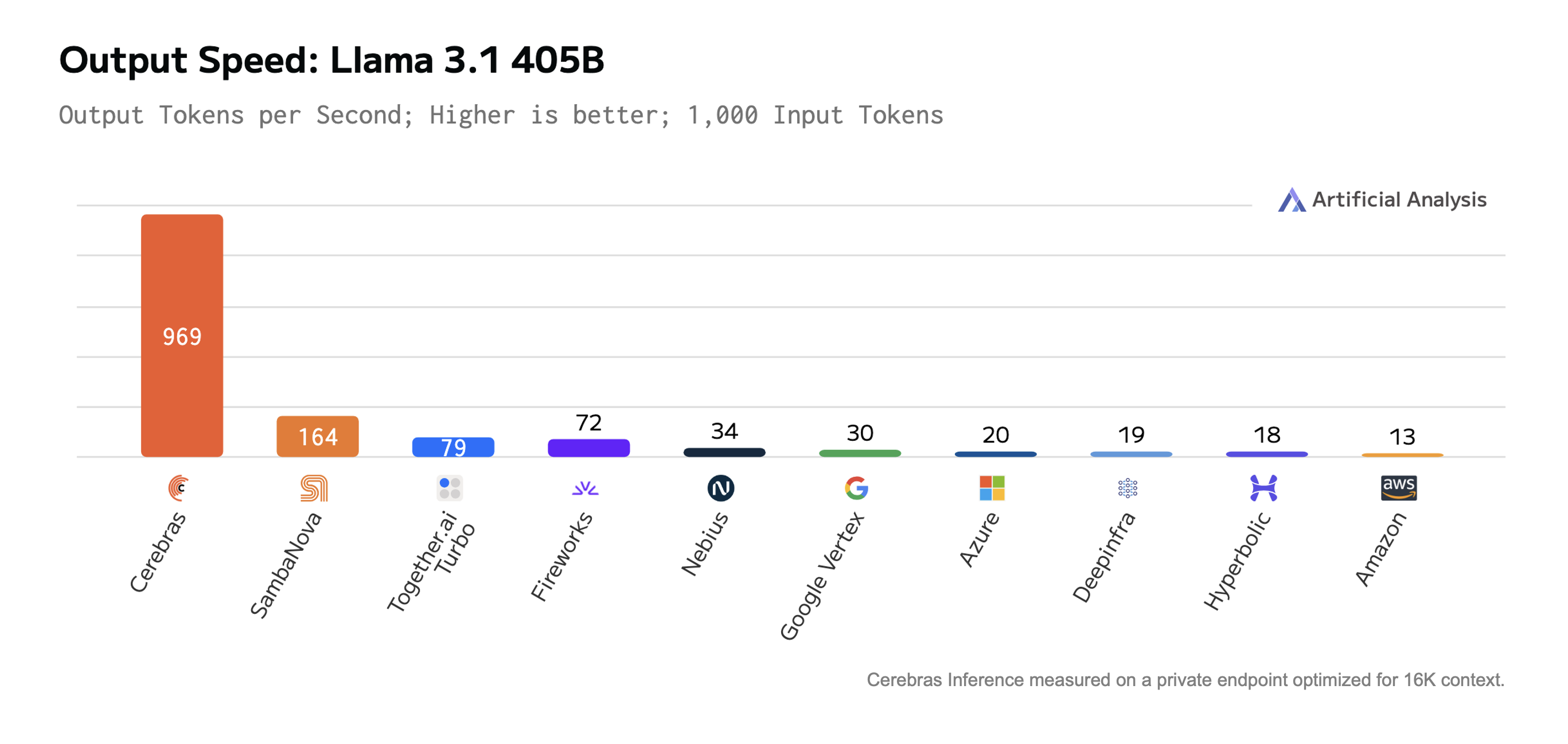The image size is (1568, 744).
Task: Select the purple Fireworks bar
Action: [x=588, y=448]
